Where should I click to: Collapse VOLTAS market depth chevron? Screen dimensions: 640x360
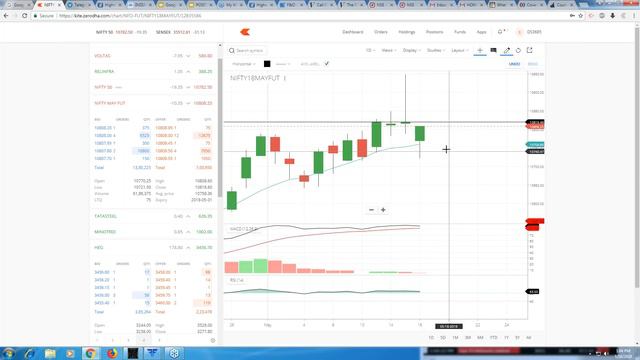(x=188, y=56)
